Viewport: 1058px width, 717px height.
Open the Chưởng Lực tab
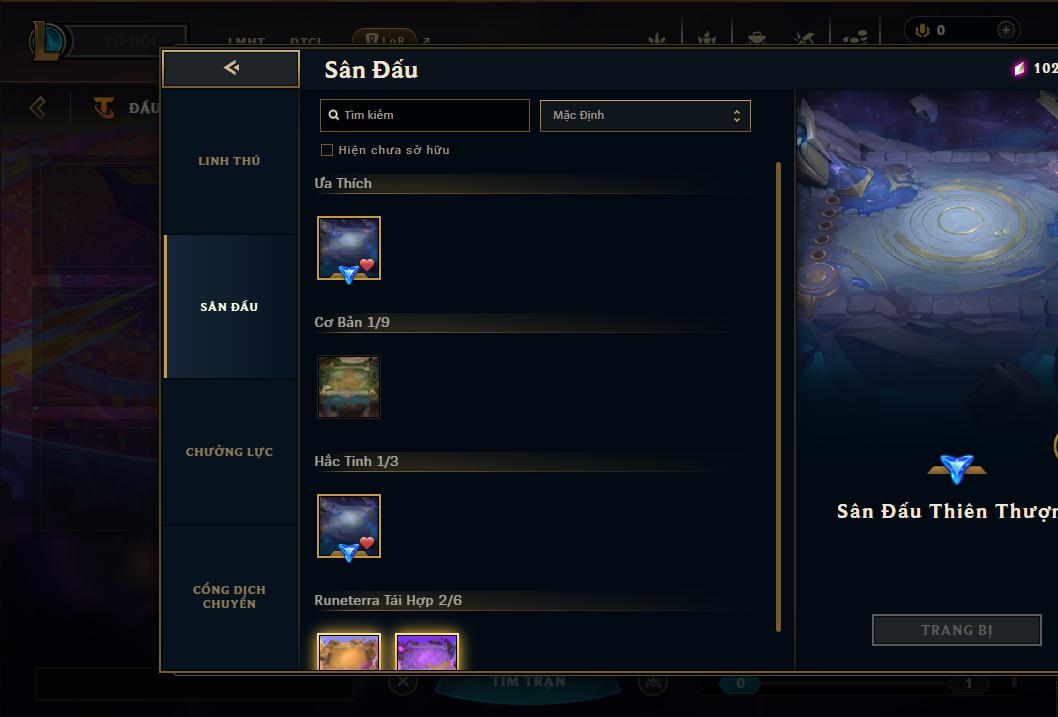pyautogui.click(x=229, y=452)
